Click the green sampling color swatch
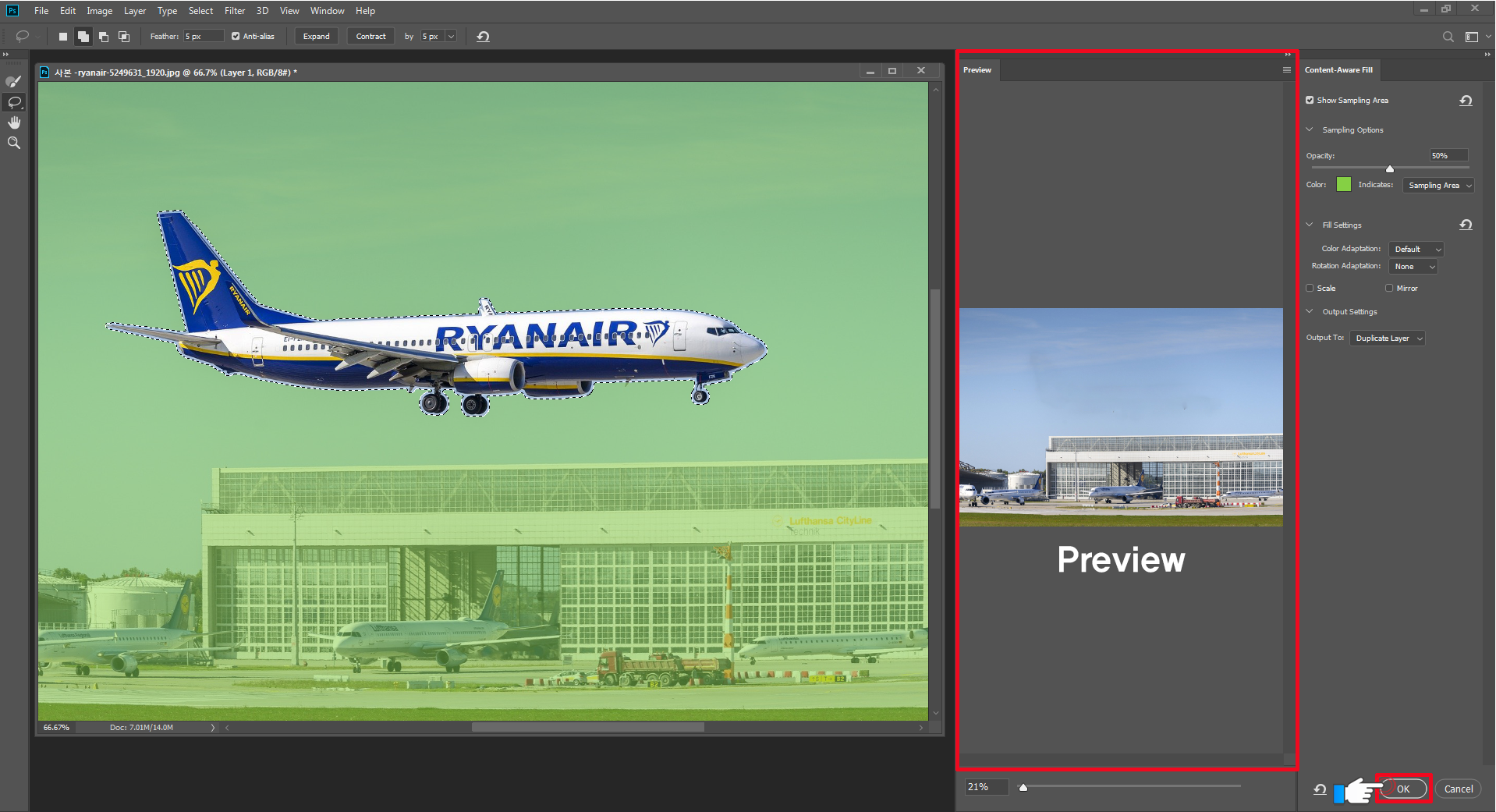 (x=1344, y=184)
